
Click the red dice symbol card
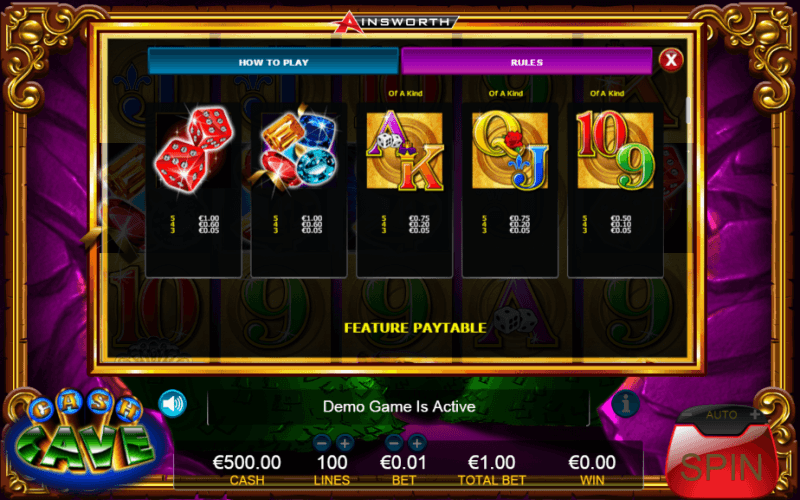193,190
